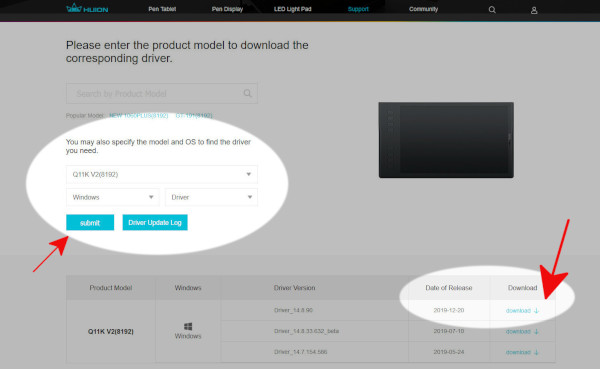Select popular model GT-191(8192)

[x=194, y=115]
